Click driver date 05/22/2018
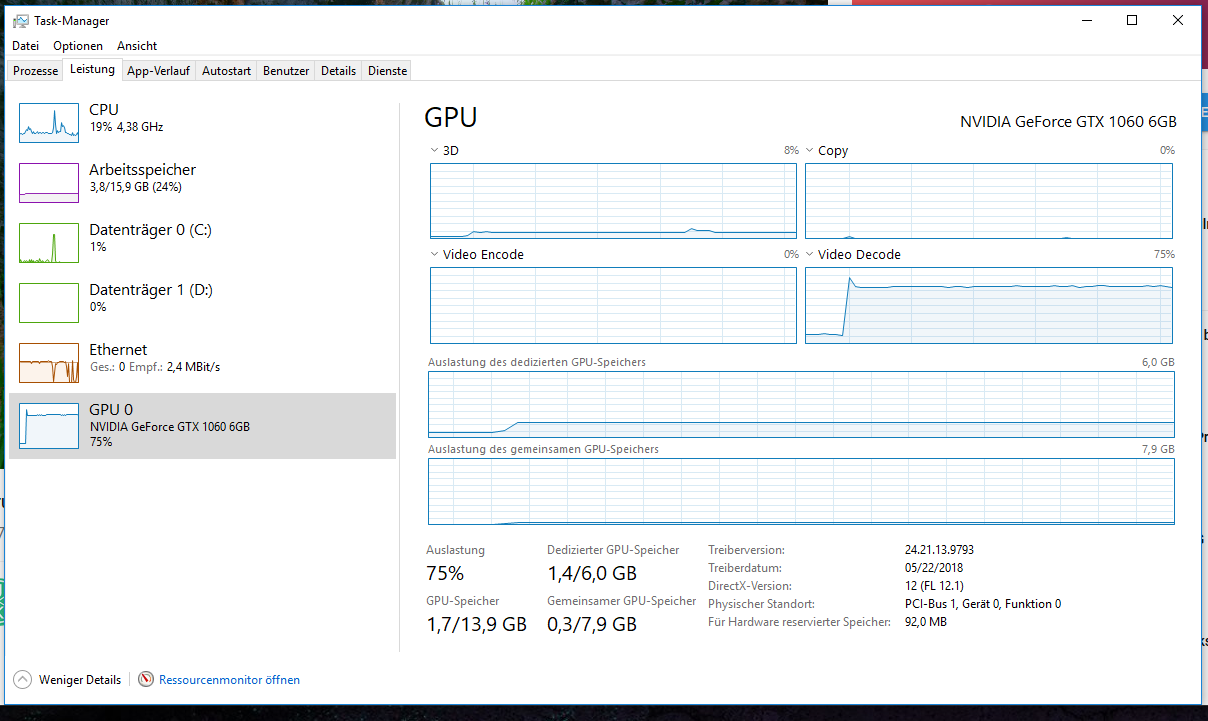Screen dimensions: 1208x721 pos(934,568)
